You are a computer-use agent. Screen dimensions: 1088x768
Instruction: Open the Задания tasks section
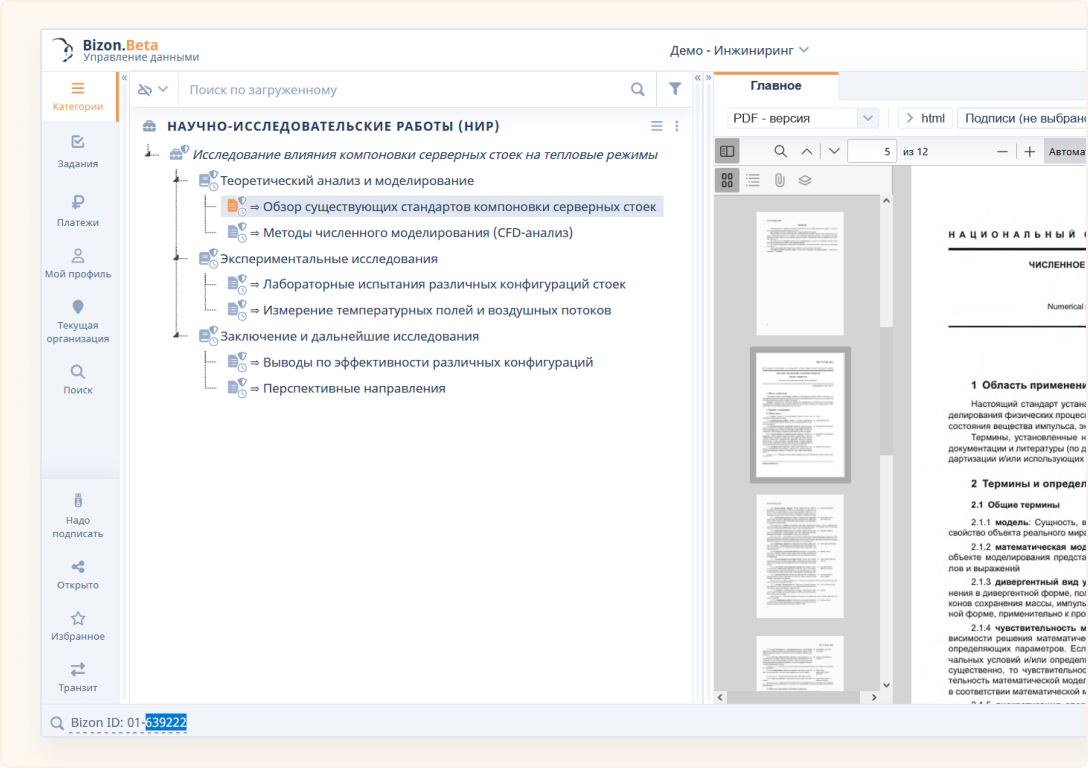(x=78, y=152)
